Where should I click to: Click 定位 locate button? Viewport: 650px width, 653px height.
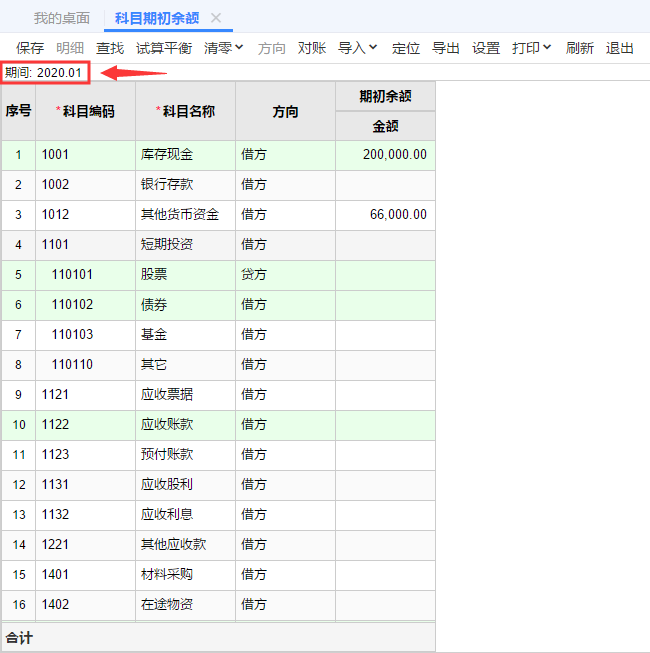click(406, 48)
